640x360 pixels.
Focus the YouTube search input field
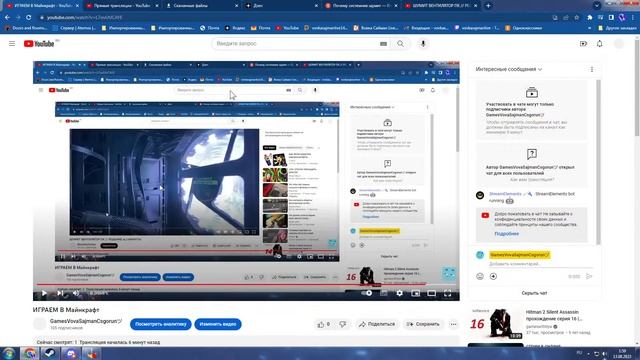click(296, 44)
